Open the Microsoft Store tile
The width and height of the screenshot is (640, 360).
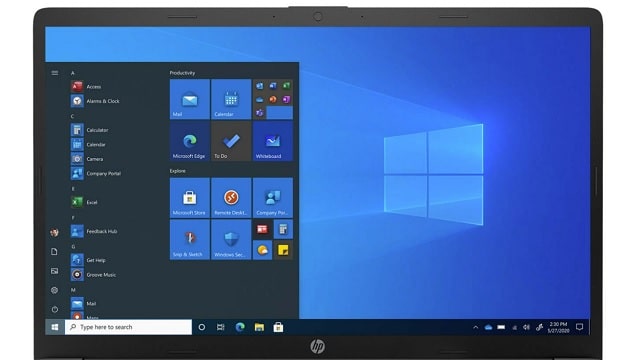coord(190,198)
